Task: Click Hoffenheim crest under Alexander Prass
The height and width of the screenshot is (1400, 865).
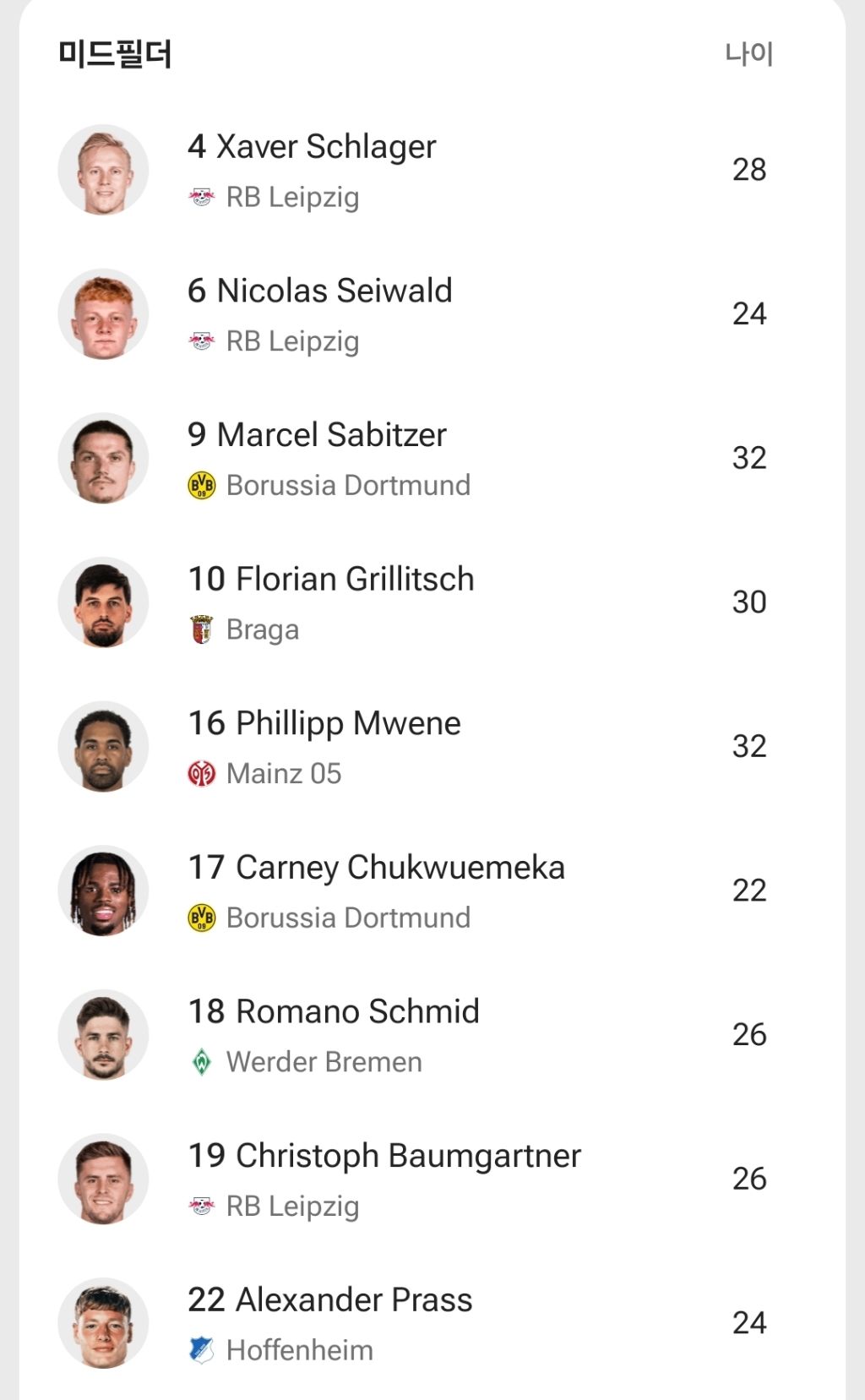Action: [201, 1350]
